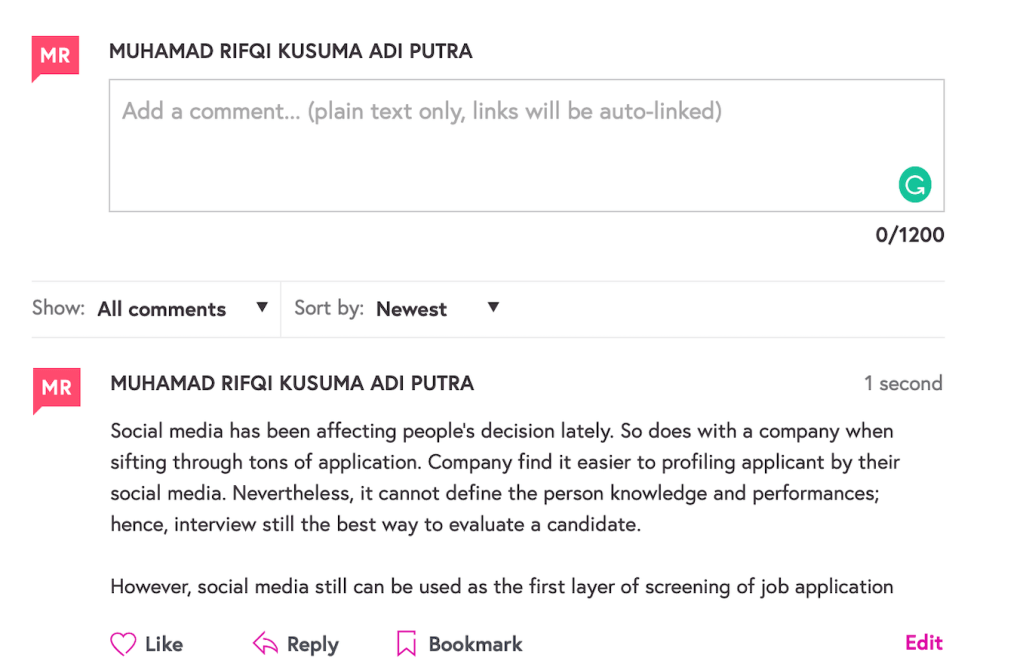Click the bookmark ribbon icon

(406, 644)
